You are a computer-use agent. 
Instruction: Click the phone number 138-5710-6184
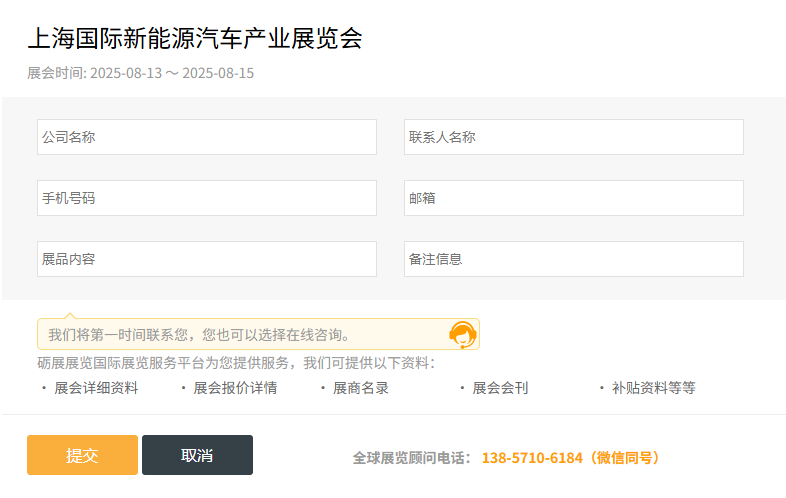point(532,458)
